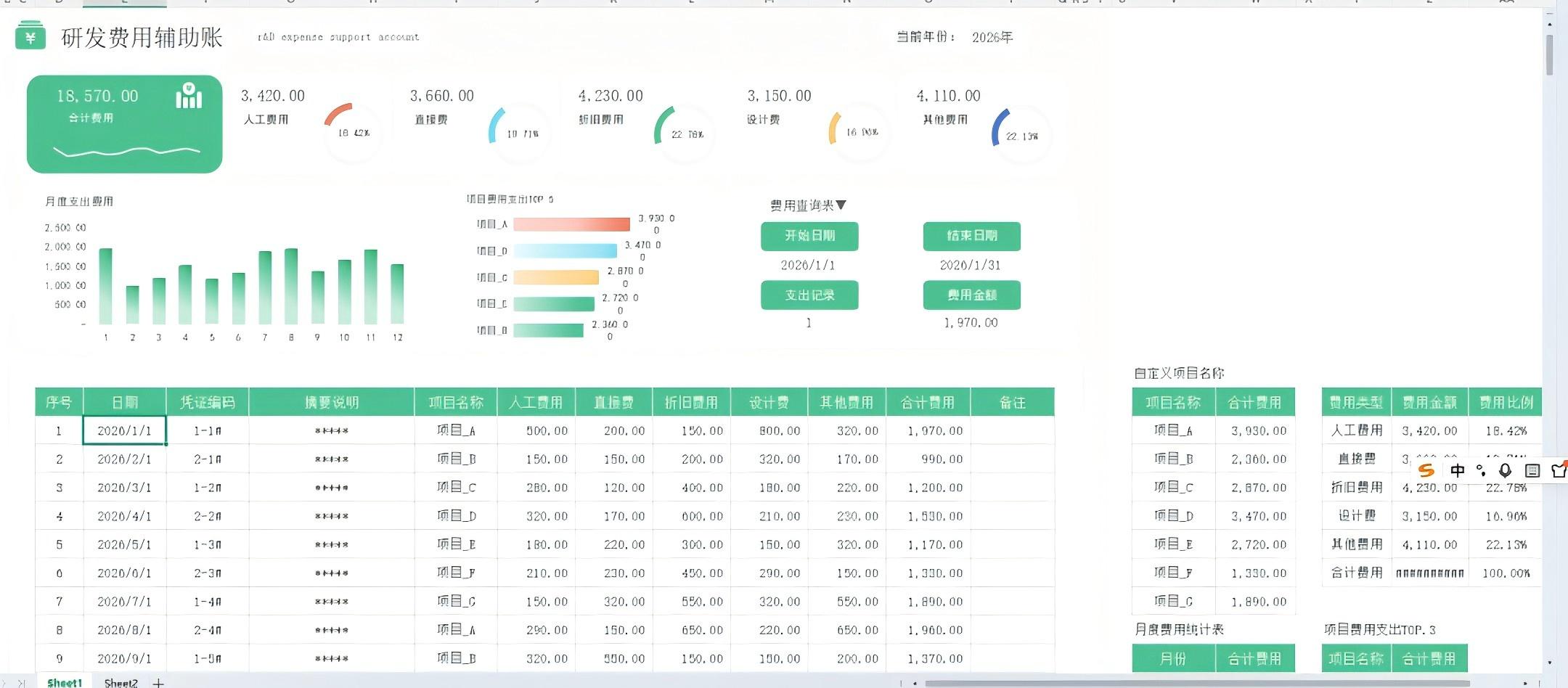The image size is (1568, 688).
Task: Click the 开始日期 button
Action: click(x=809, y=236)
